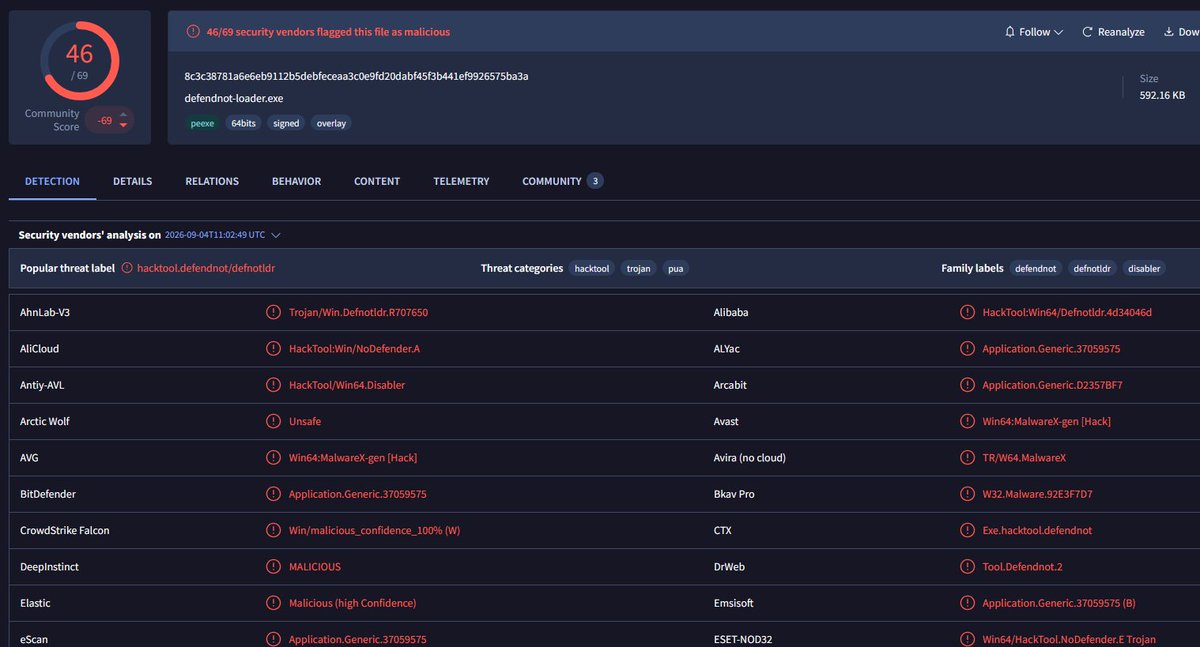Click the trojan threat category chip
The width and height of the screenshot is (1200, 647).
[x=639, y=268]
